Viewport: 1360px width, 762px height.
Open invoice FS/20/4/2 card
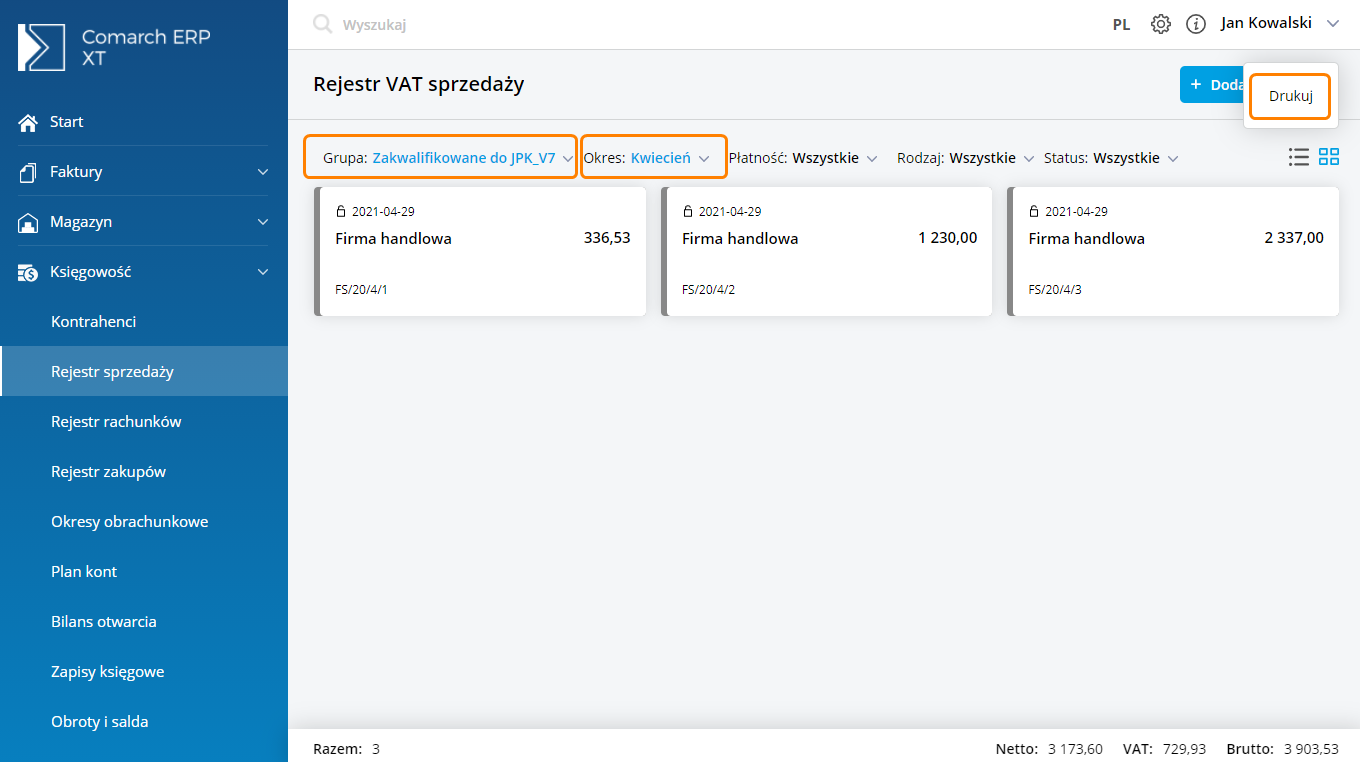(x=828, y=251)
